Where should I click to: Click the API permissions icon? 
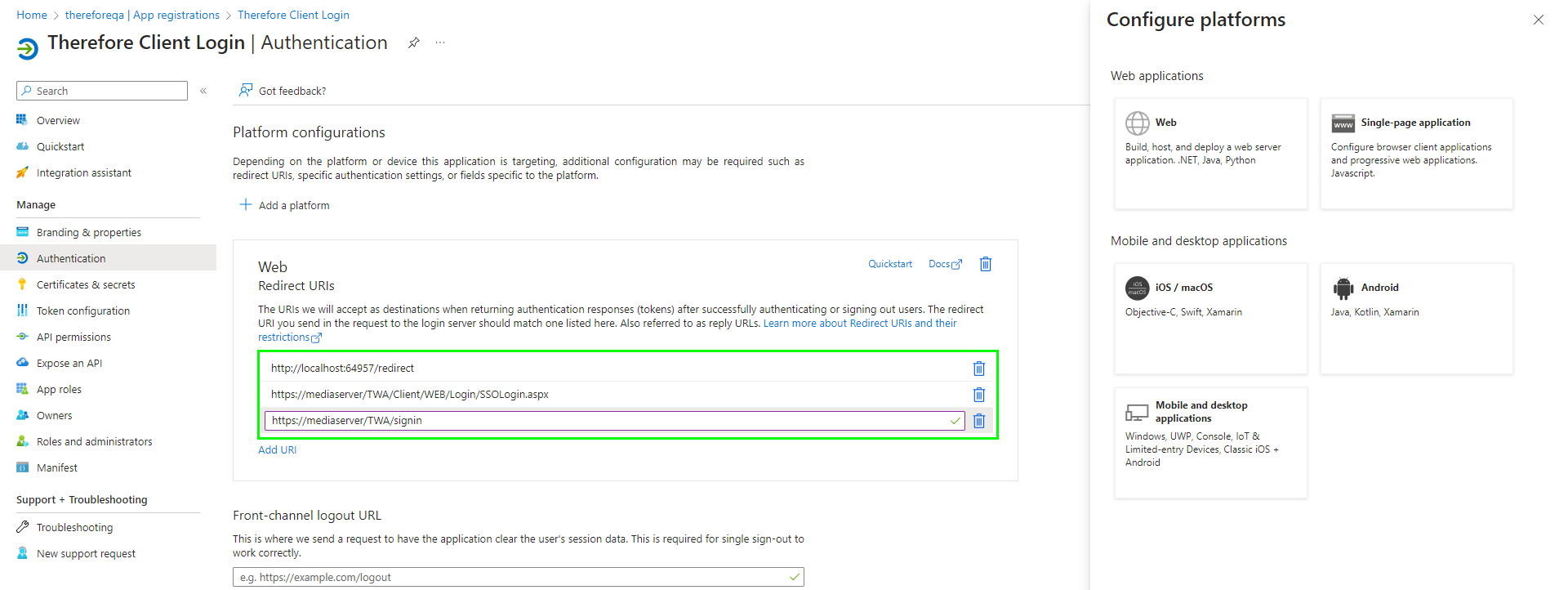point(22,337)
